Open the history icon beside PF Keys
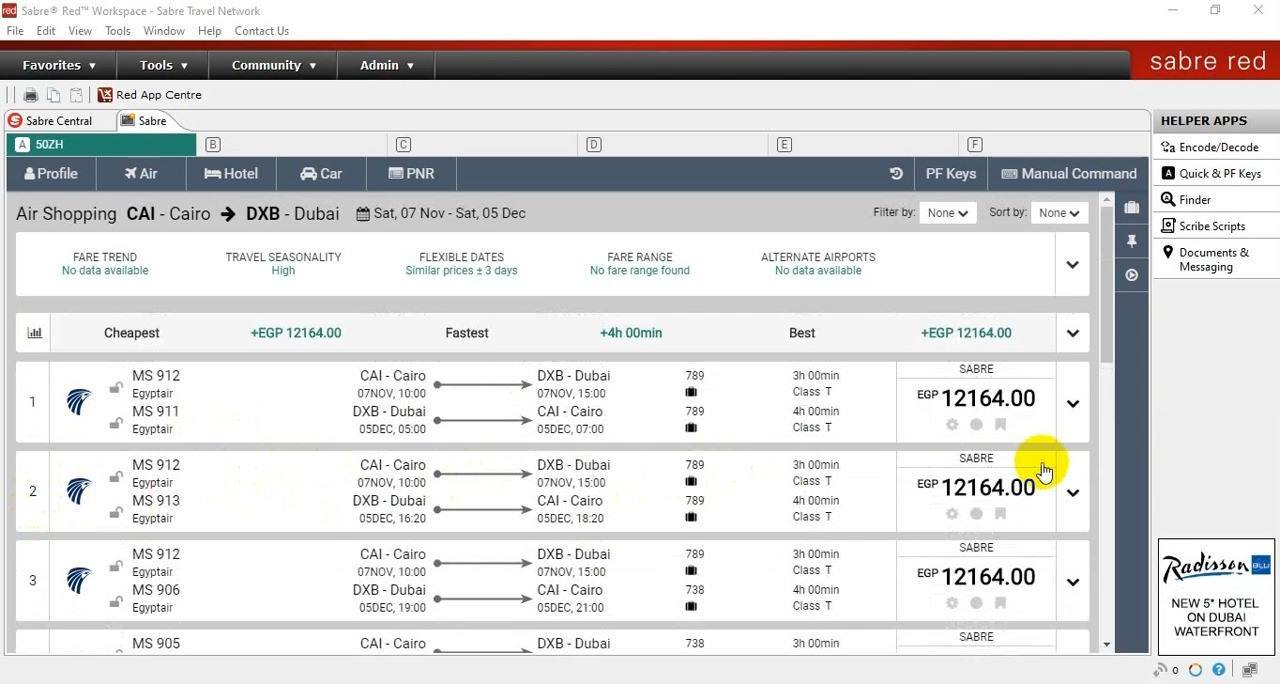Viewport: 1280px width, 684px height. point(896,173)
